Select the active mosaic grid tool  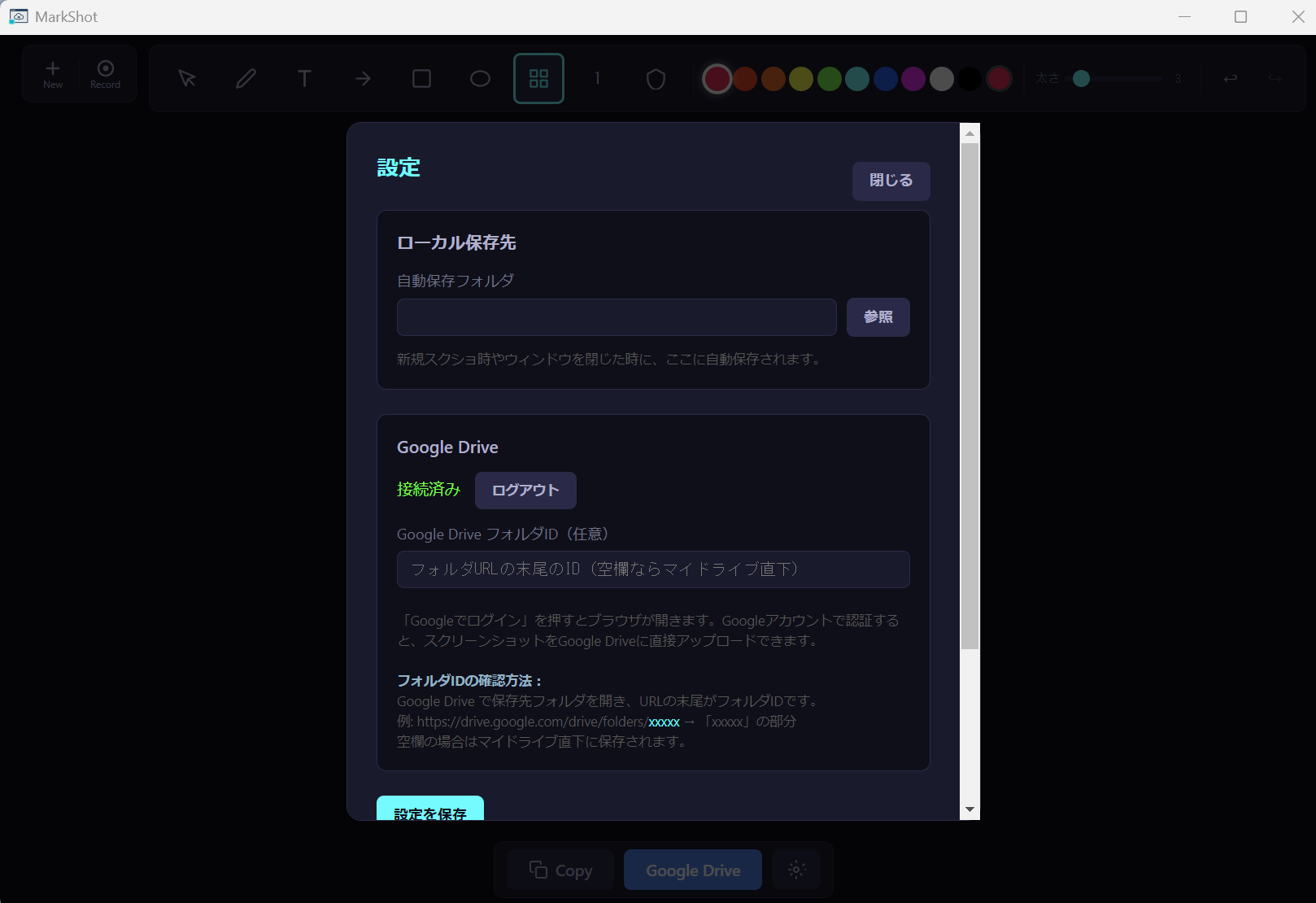coord(538,78)
